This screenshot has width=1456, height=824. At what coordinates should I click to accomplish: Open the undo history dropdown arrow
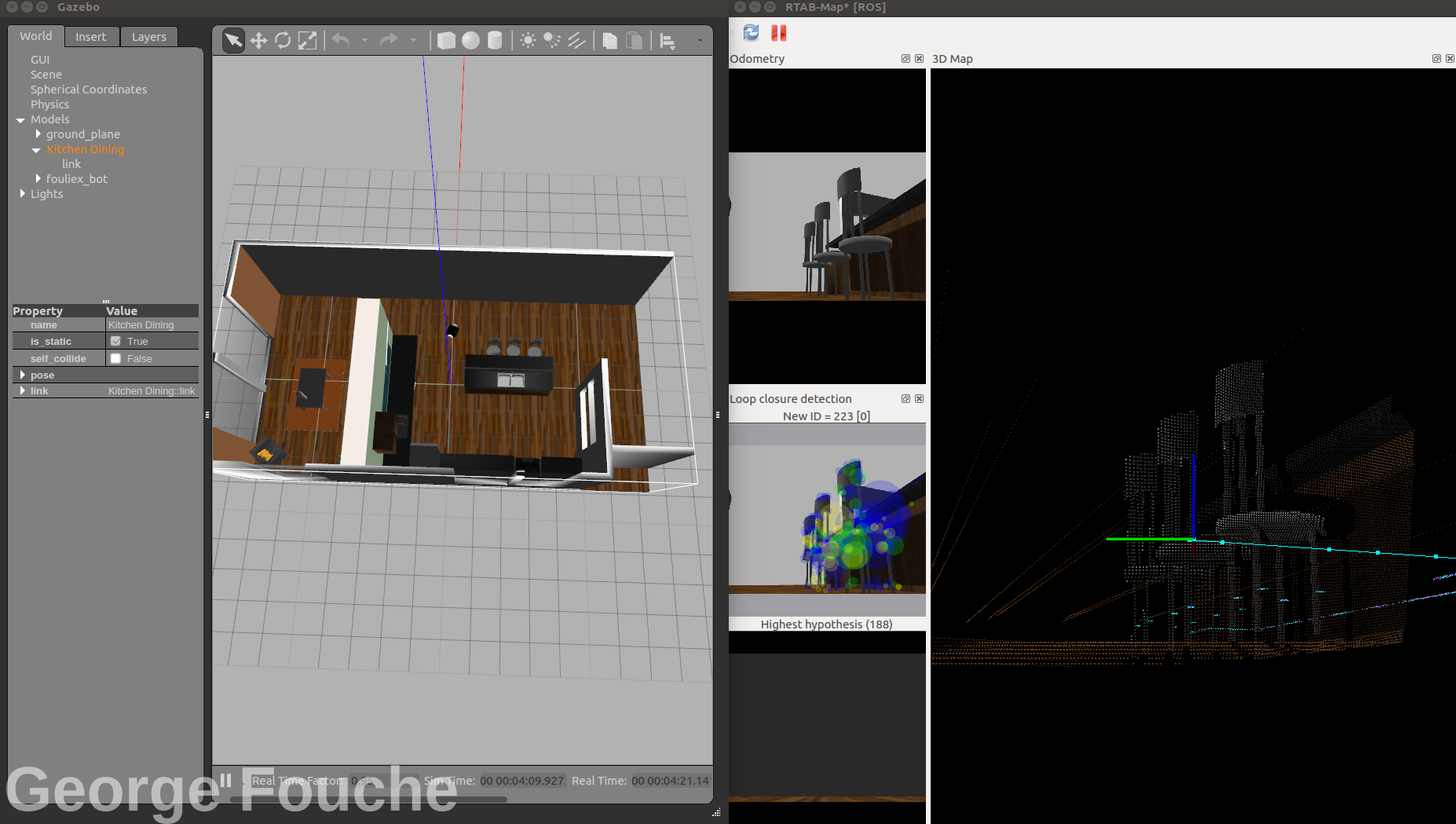click(364, 40)
